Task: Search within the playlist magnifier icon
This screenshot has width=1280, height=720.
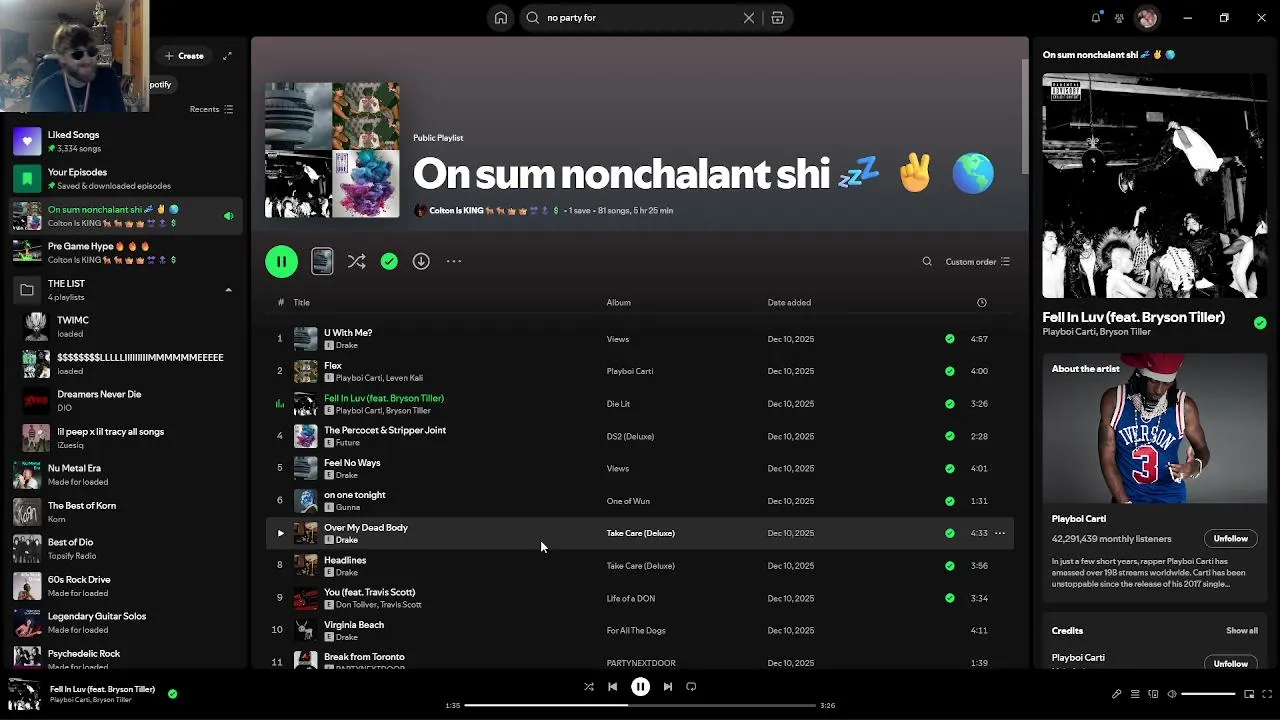Action: (927, 262)
